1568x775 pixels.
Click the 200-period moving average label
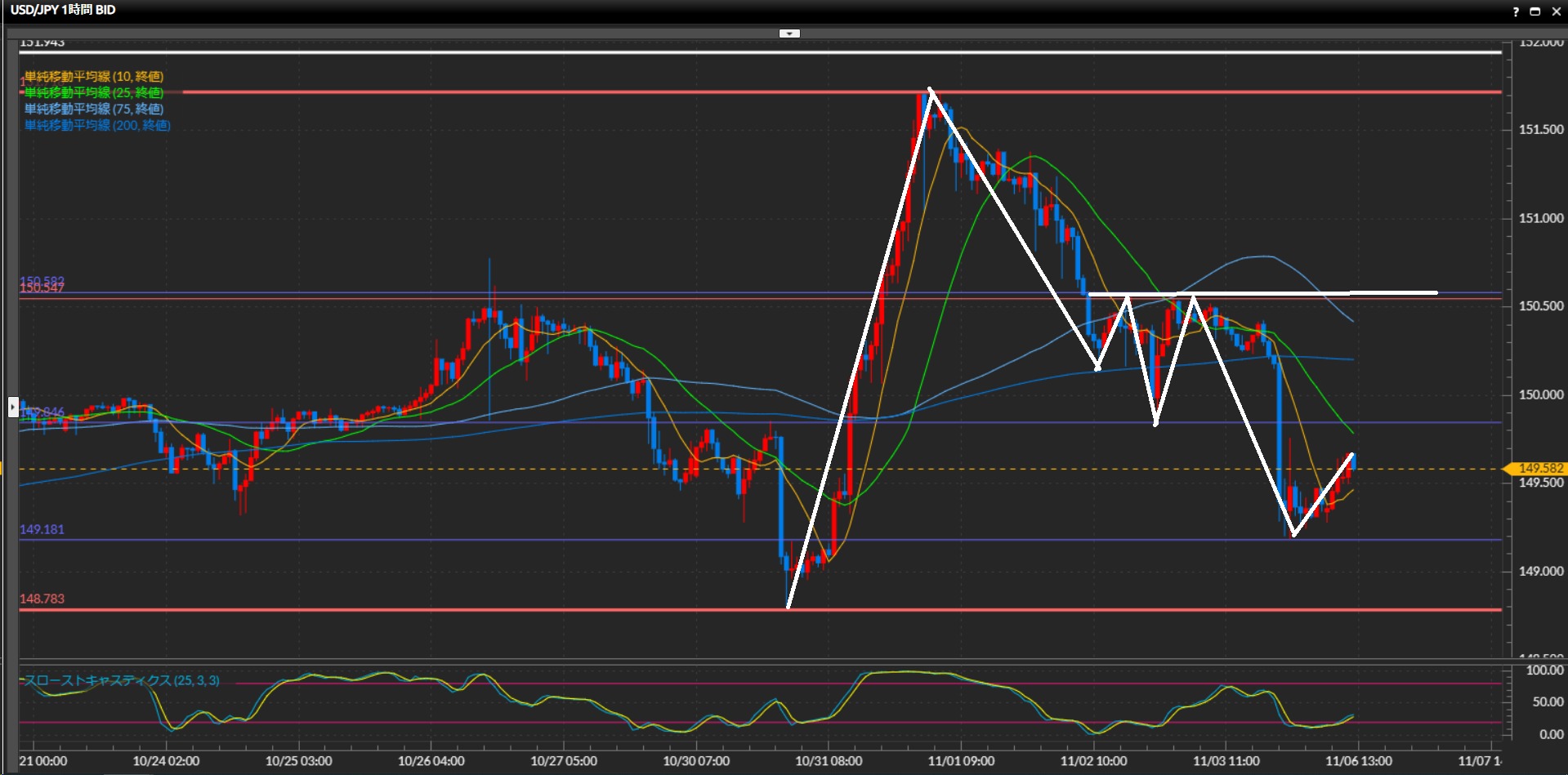coord(97,125)
